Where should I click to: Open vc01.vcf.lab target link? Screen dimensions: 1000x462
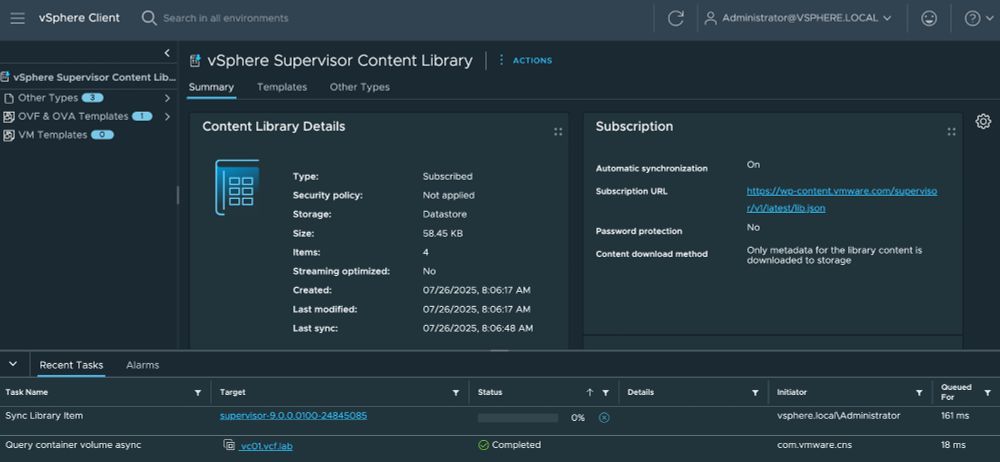(267, 446)
